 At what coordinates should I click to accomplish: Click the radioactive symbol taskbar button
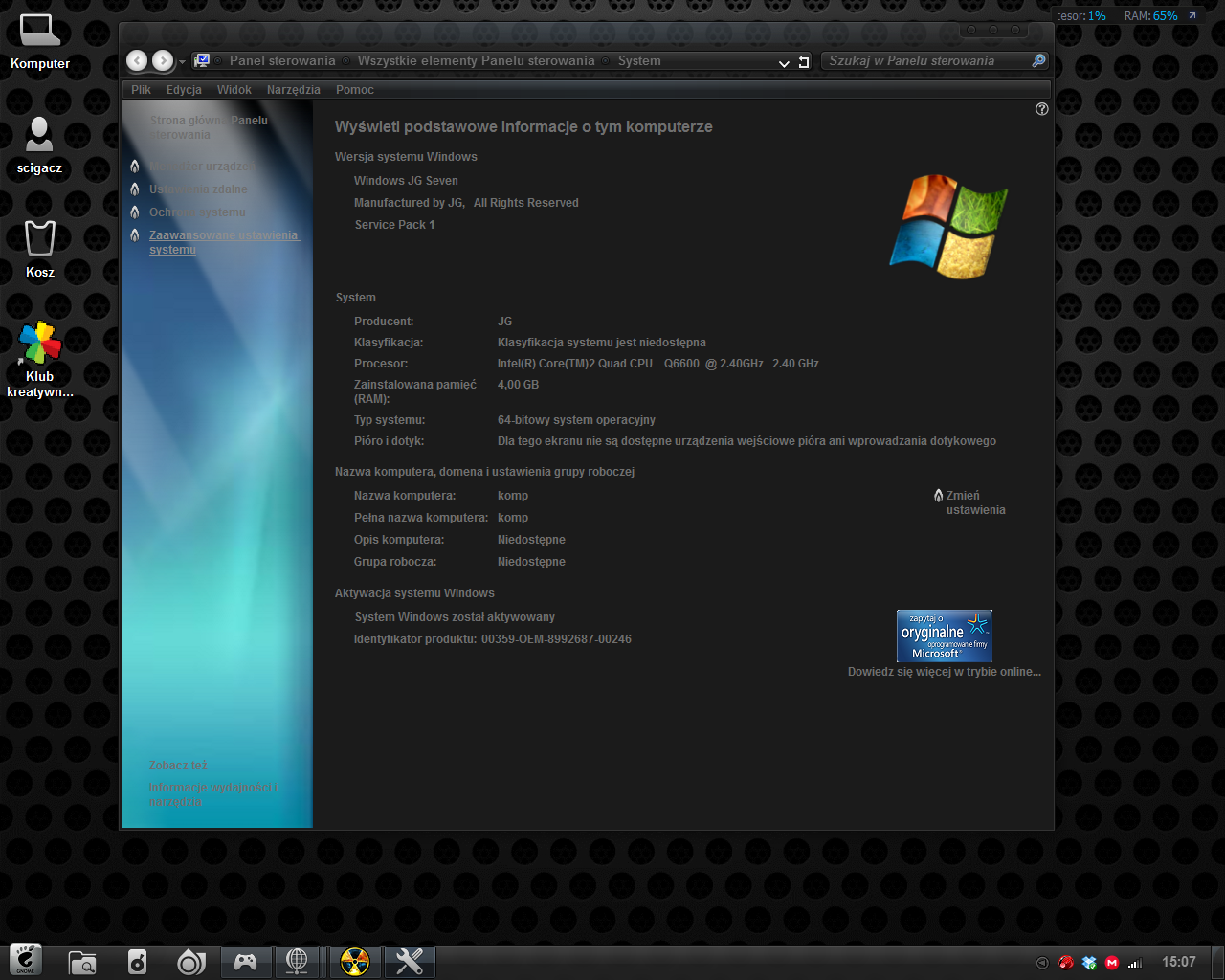355,961
